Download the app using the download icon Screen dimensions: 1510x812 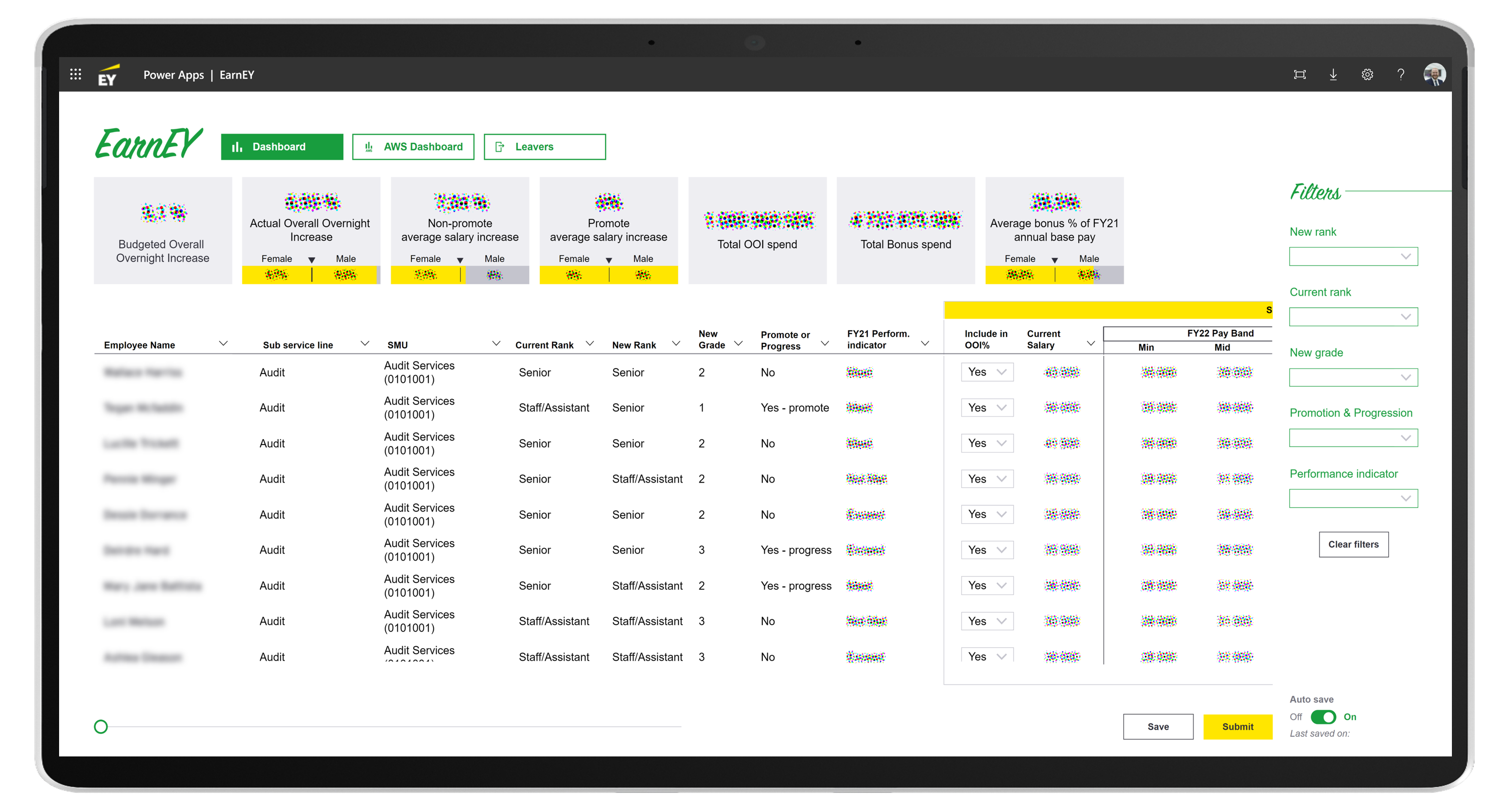(1333, 75)
